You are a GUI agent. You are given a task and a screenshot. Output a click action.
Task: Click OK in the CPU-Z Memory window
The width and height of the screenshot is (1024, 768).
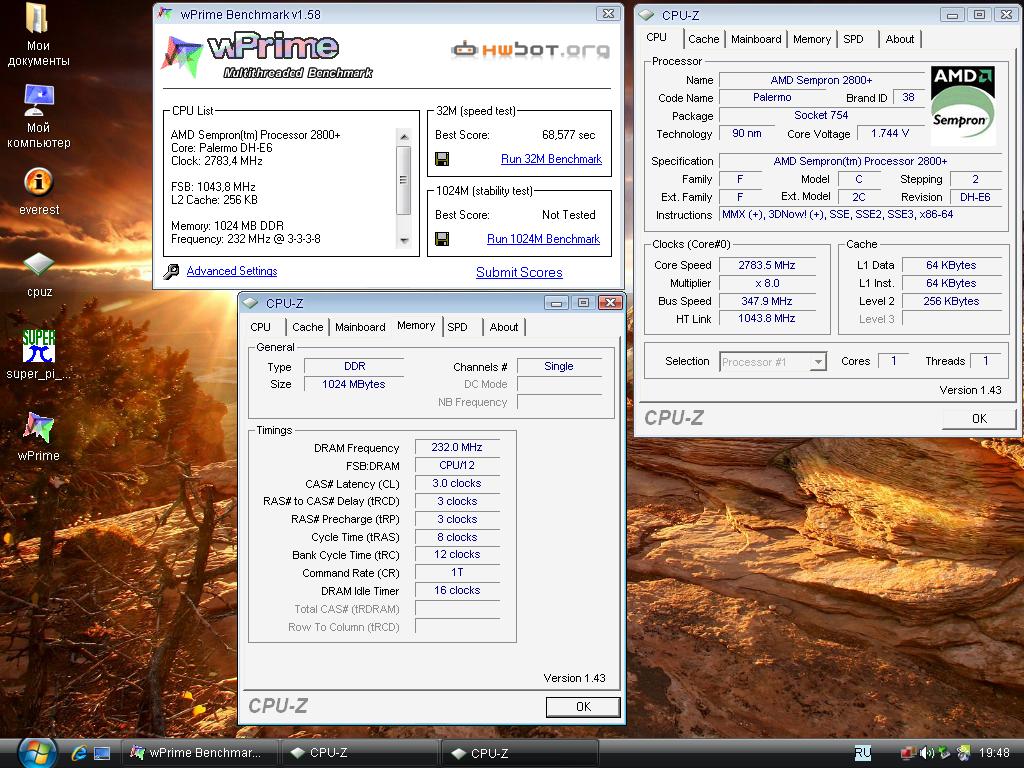[x=583, y=707]
